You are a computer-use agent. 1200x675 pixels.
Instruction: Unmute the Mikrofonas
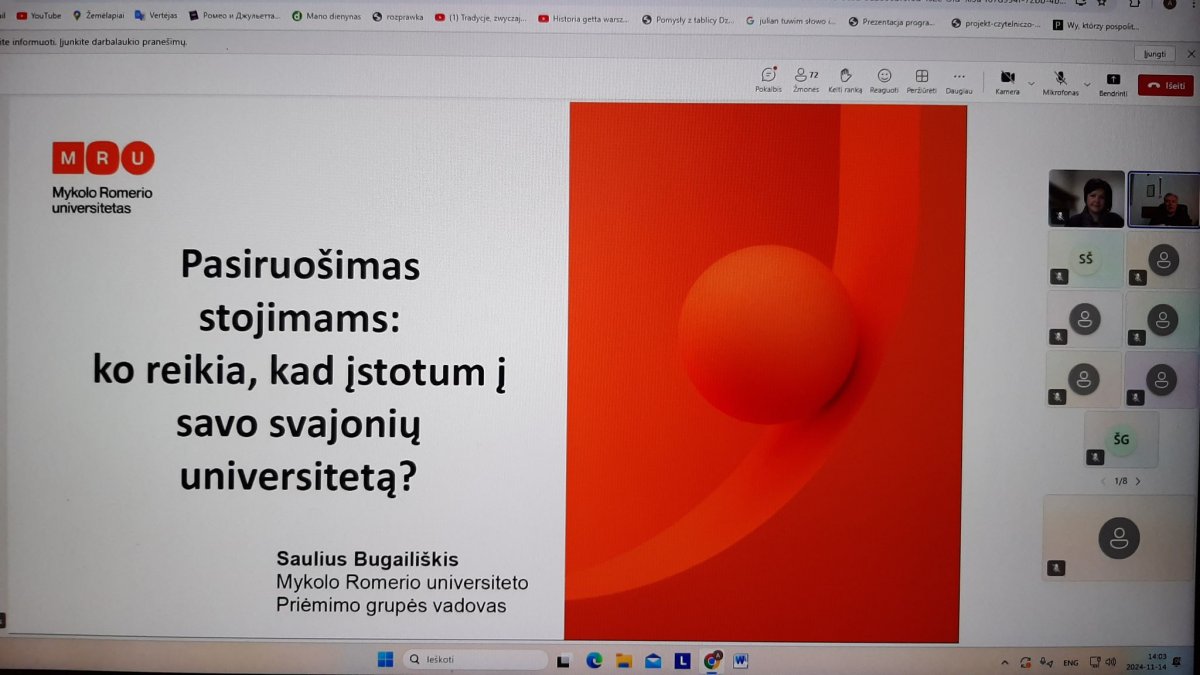click(x=1060, y=79)
